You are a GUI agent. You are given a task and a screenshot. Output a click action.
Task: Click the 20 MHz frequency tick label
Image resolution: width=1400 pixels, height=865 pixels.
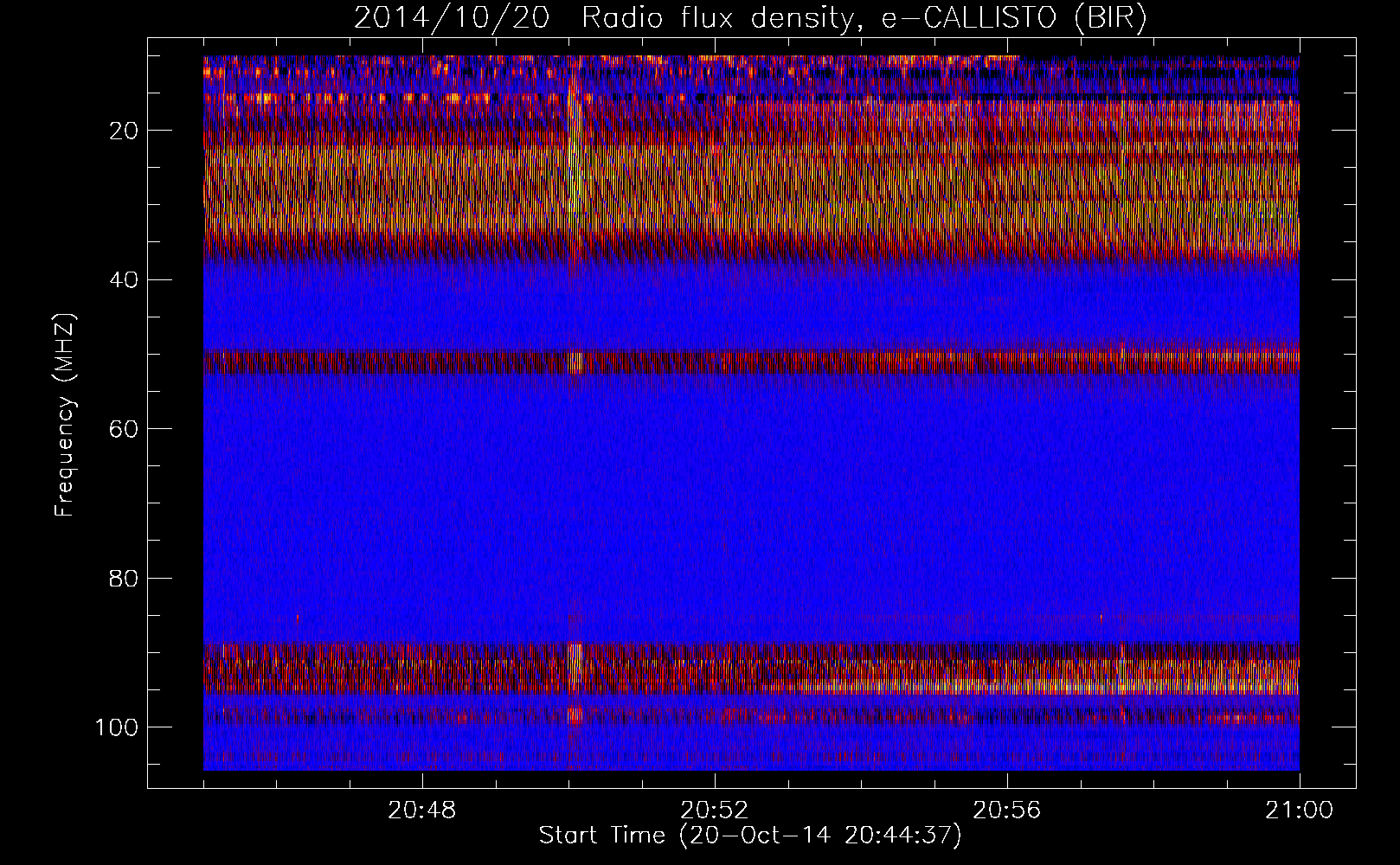point(124,131)
